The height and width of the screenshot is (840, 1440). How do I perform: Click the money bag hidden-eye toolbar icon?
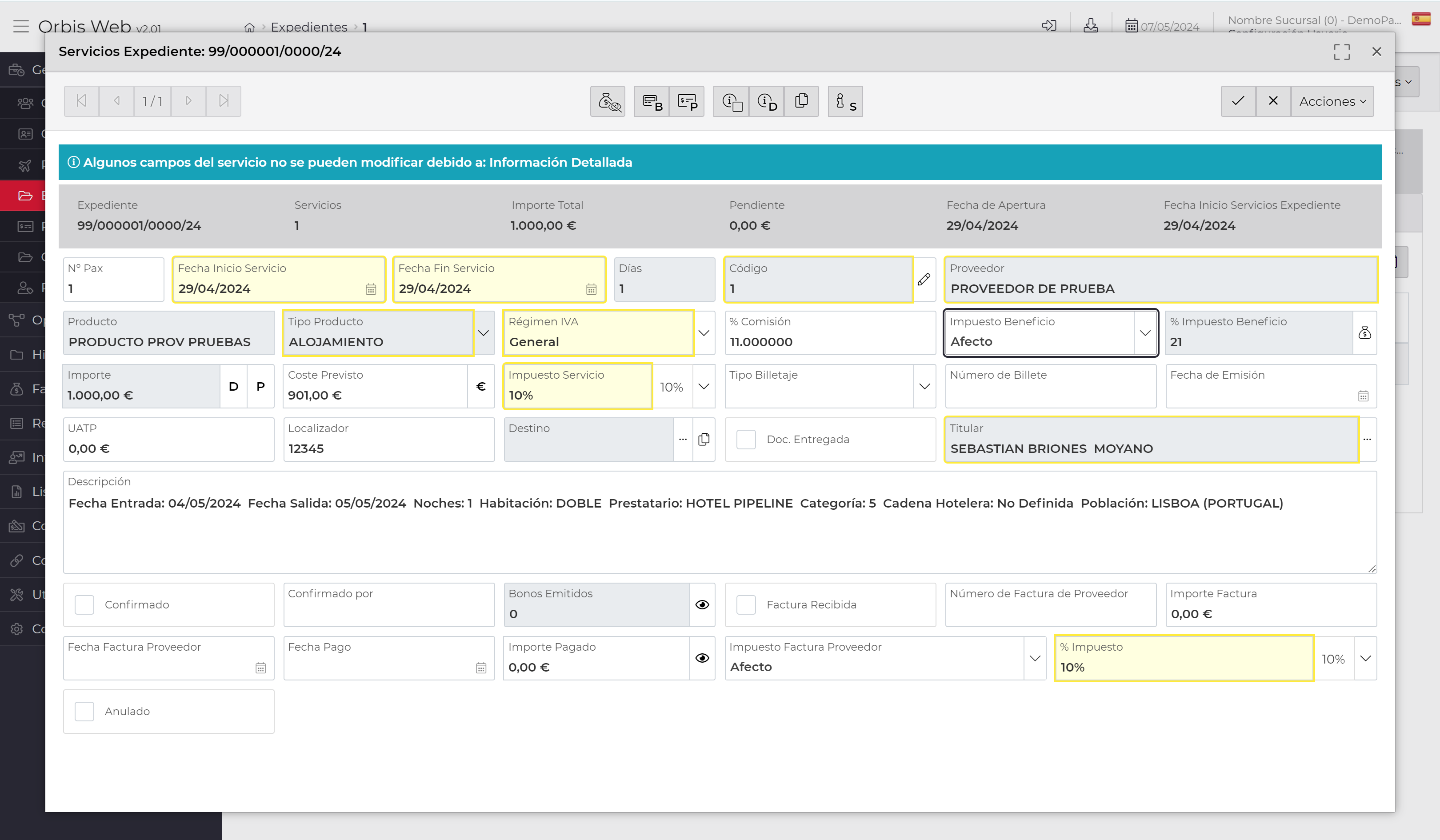[608, 101]
